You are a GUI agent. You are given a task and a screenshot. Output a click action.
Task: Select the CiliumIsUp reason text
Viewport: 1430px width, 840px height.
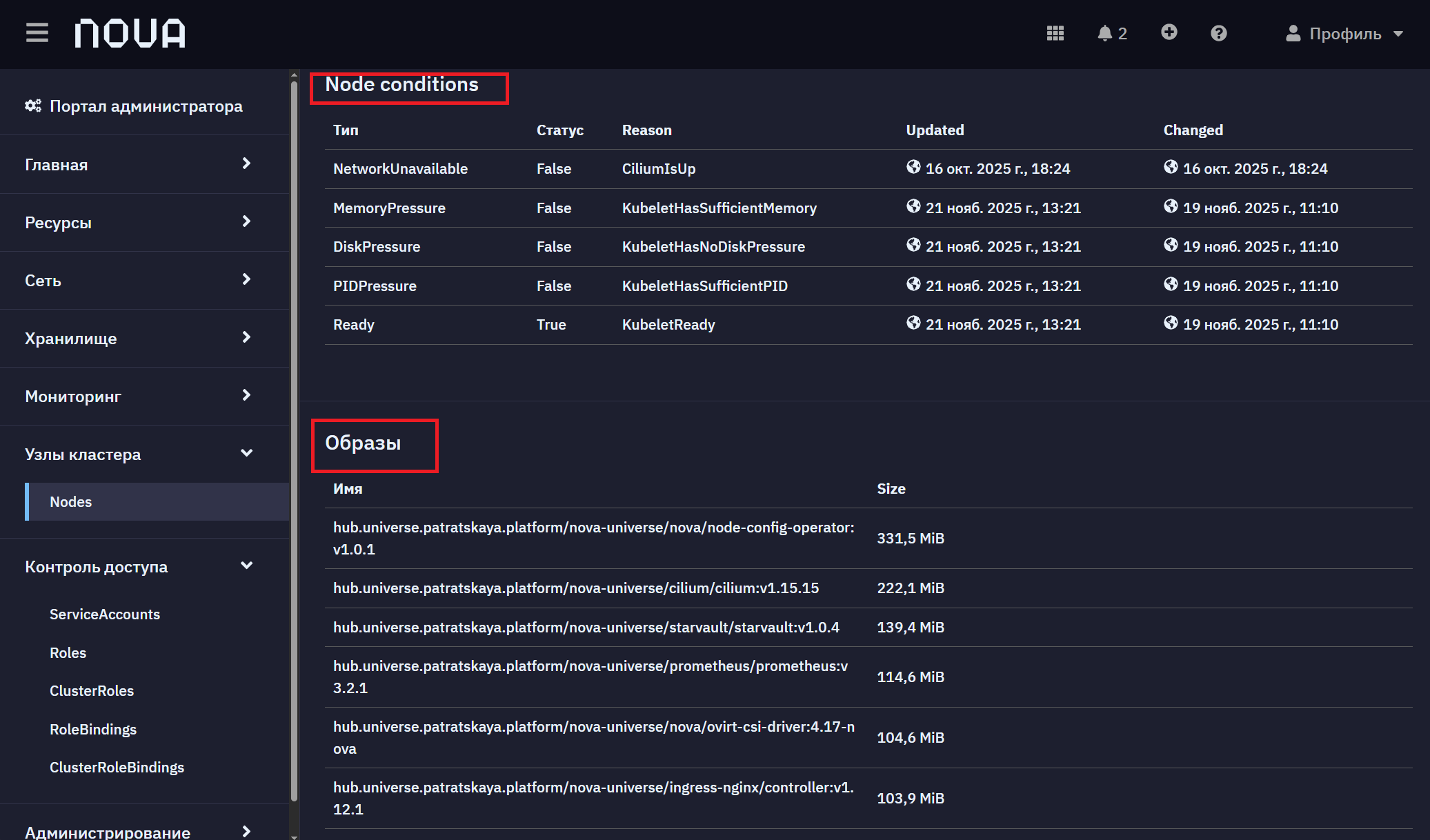pyautogui.click(x=659, y=169)
